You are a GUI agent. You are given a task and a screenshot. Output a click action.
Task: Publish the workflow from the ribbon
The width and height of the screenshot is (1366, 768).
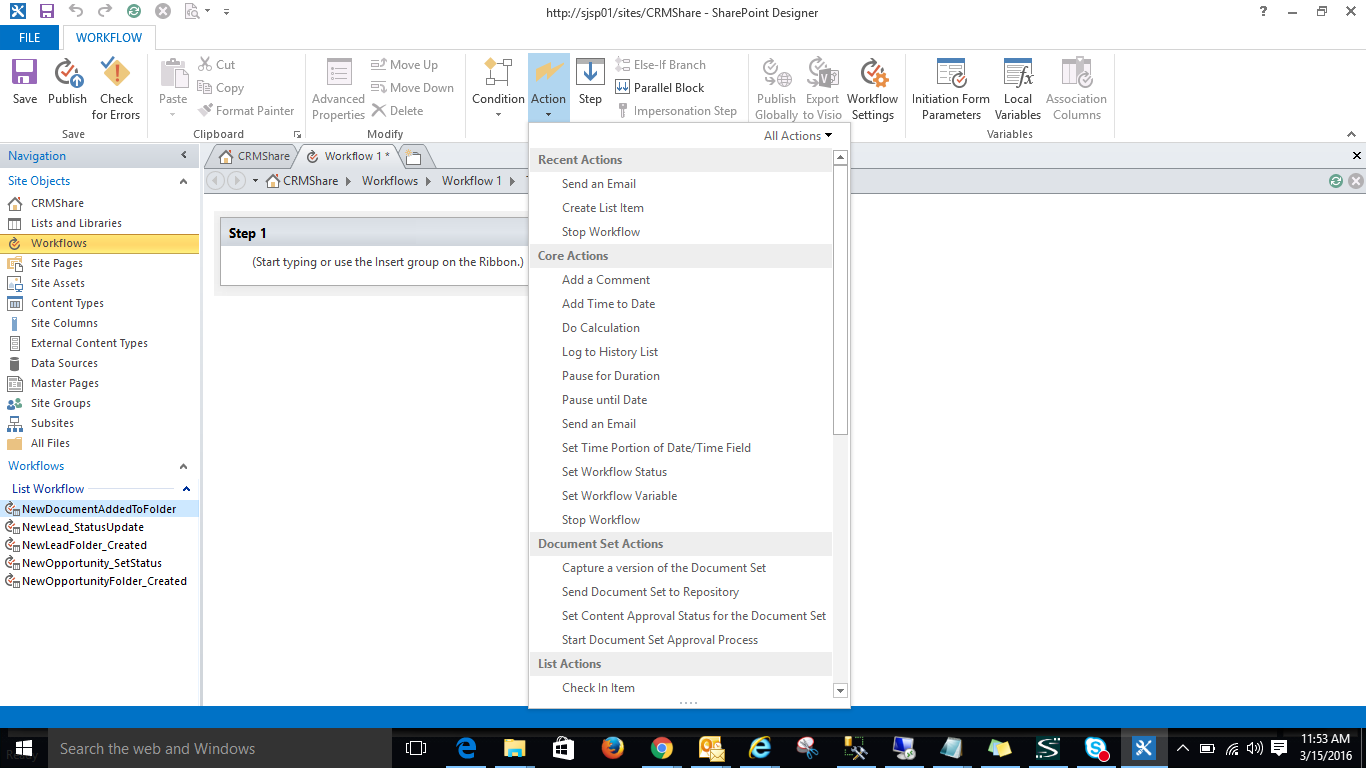tap(67, 82)
